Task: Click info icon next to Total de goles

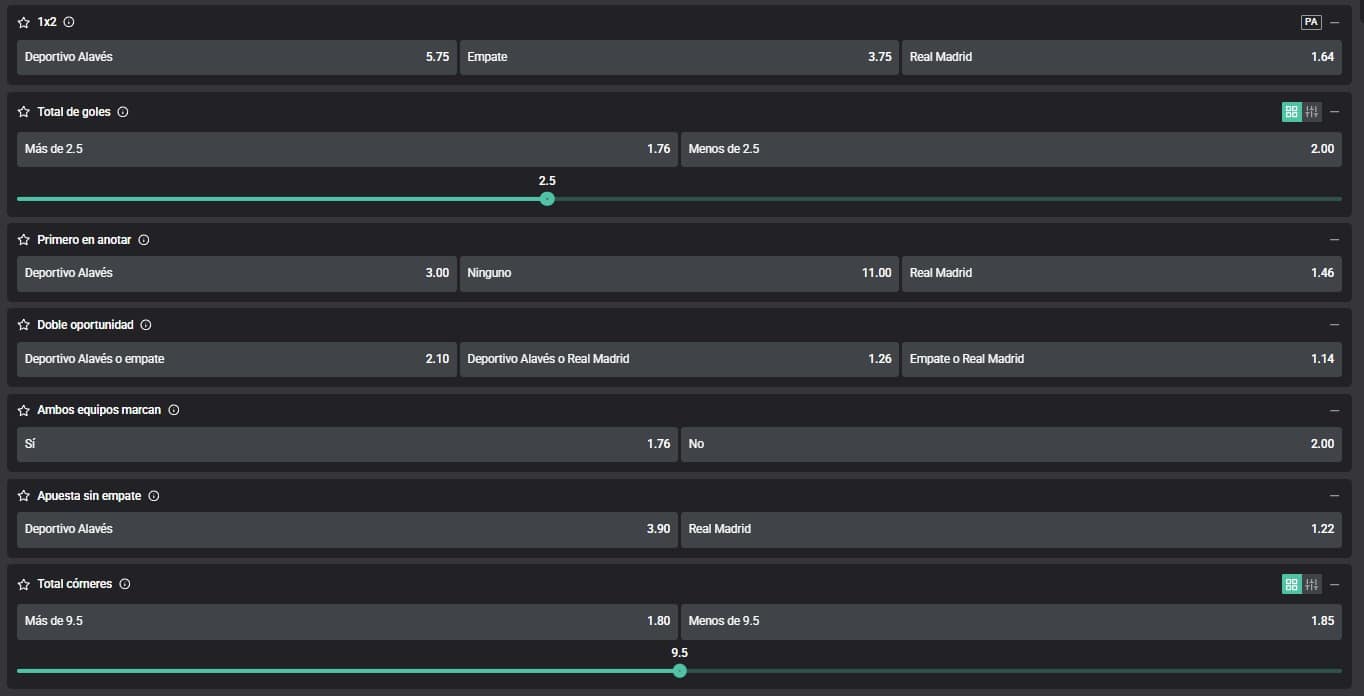Action: point(123,112)
